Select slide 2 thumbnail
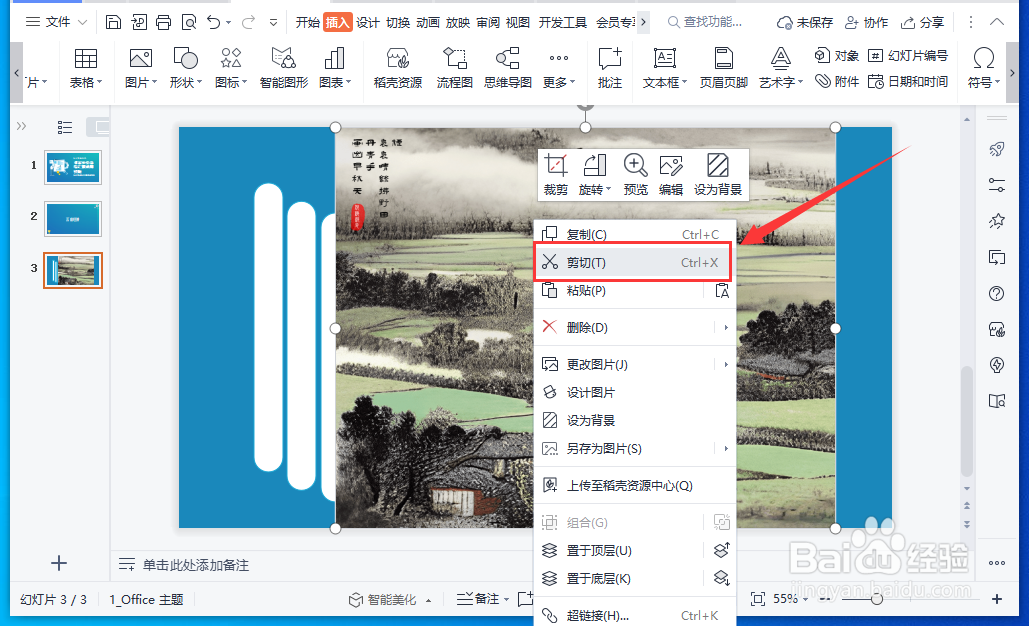This screenshot has width=1029, height=626. (73, 219)
